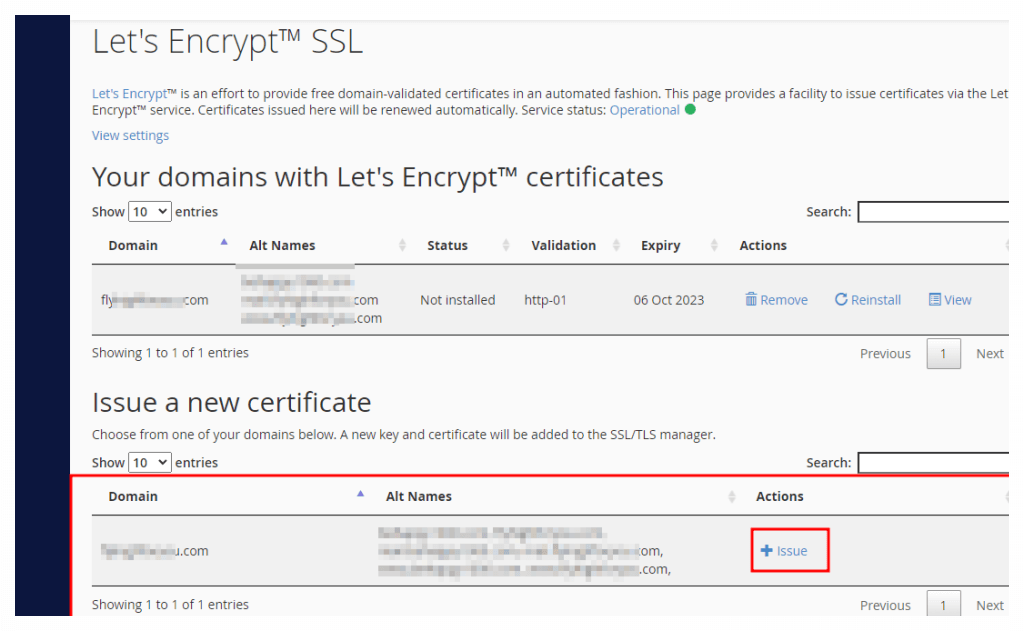
Task: Click 'Showing 1 to 1 of 1 entries' under certificates table
Action: coord(170,353)
